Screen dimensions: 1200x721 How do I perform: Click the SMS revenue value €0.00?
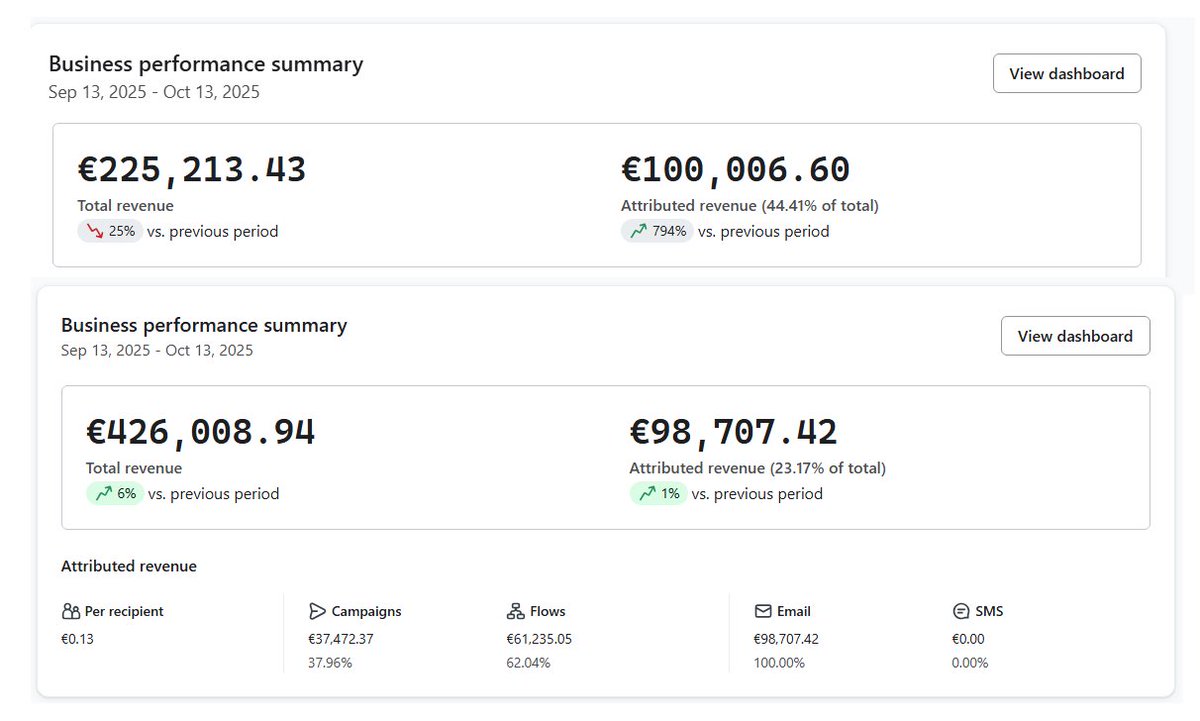(x=969, y=639)
